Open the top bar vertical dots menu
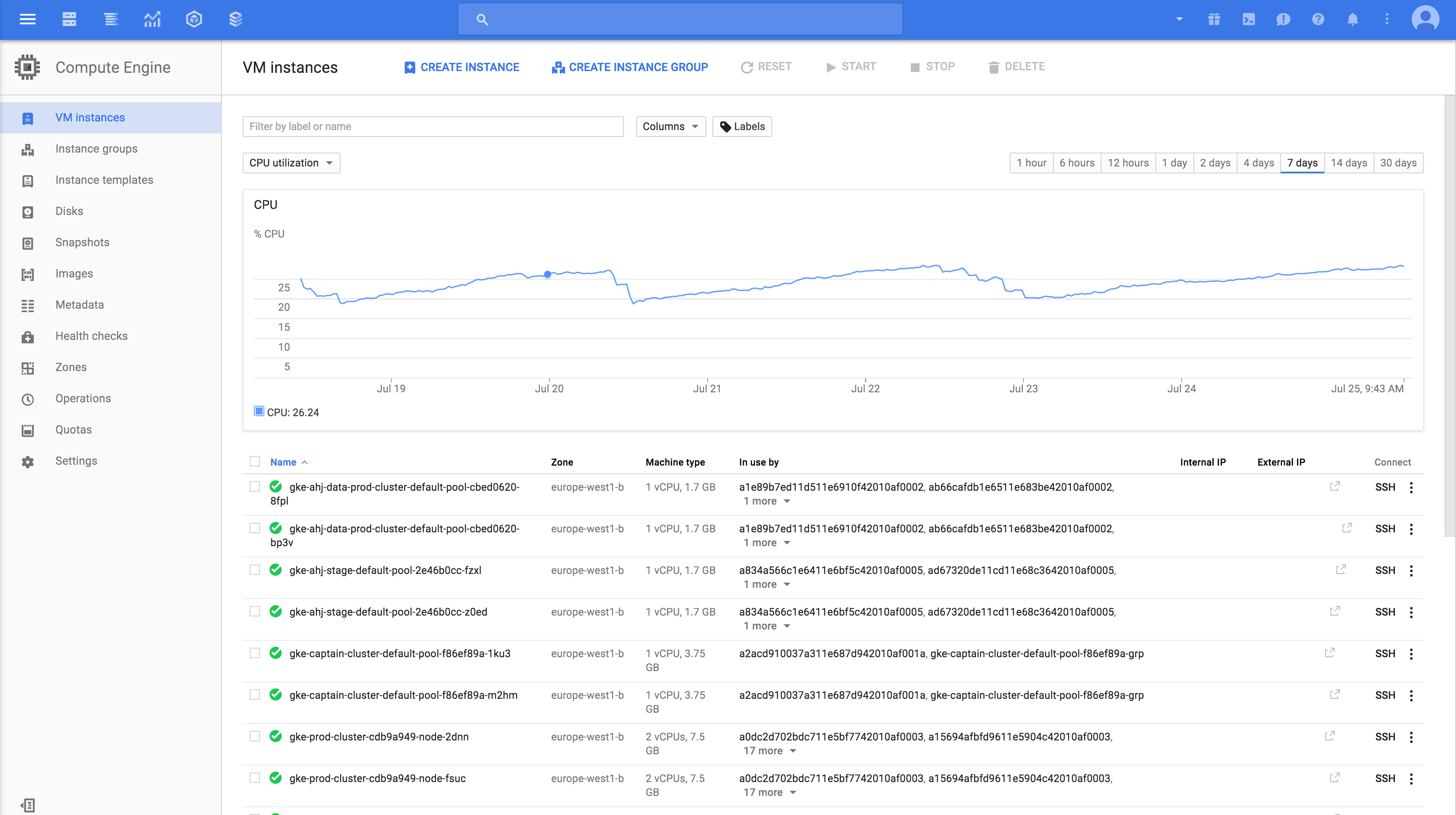 [x=1387, y=19]
